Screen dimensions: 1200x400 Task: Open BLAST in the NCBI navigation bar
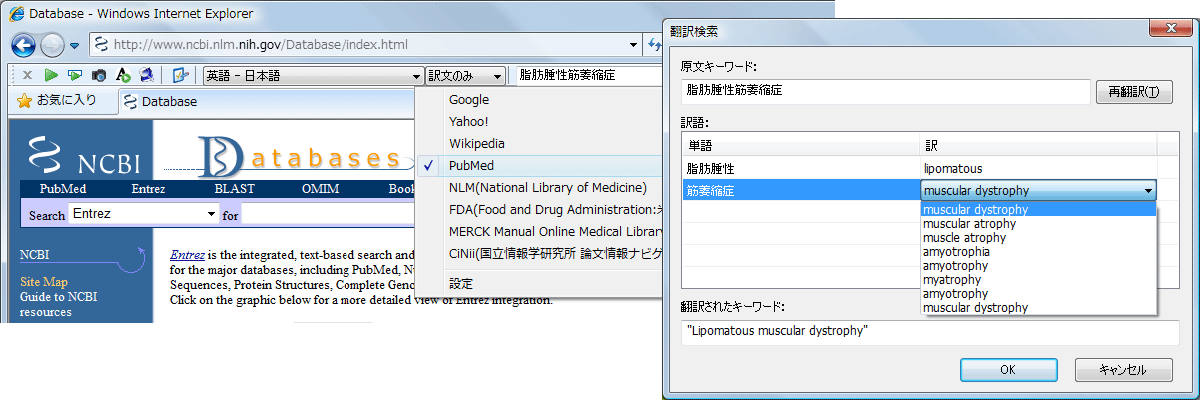pos(235,189)
